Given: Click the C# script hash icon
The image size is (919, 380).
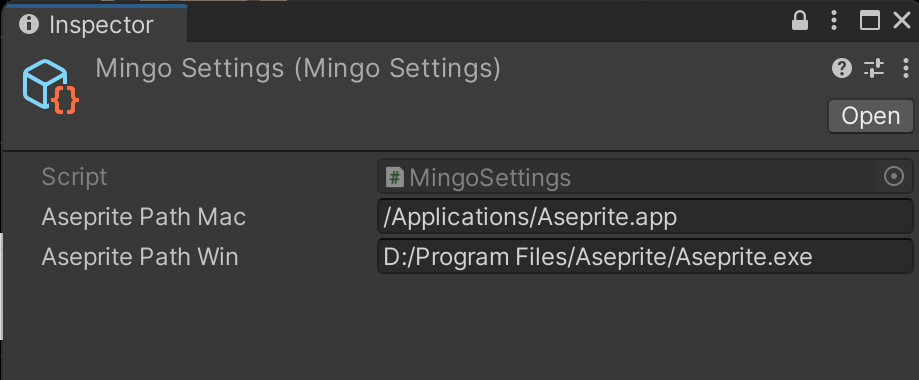Looking at the screenshot, I should tap(395, 177).
